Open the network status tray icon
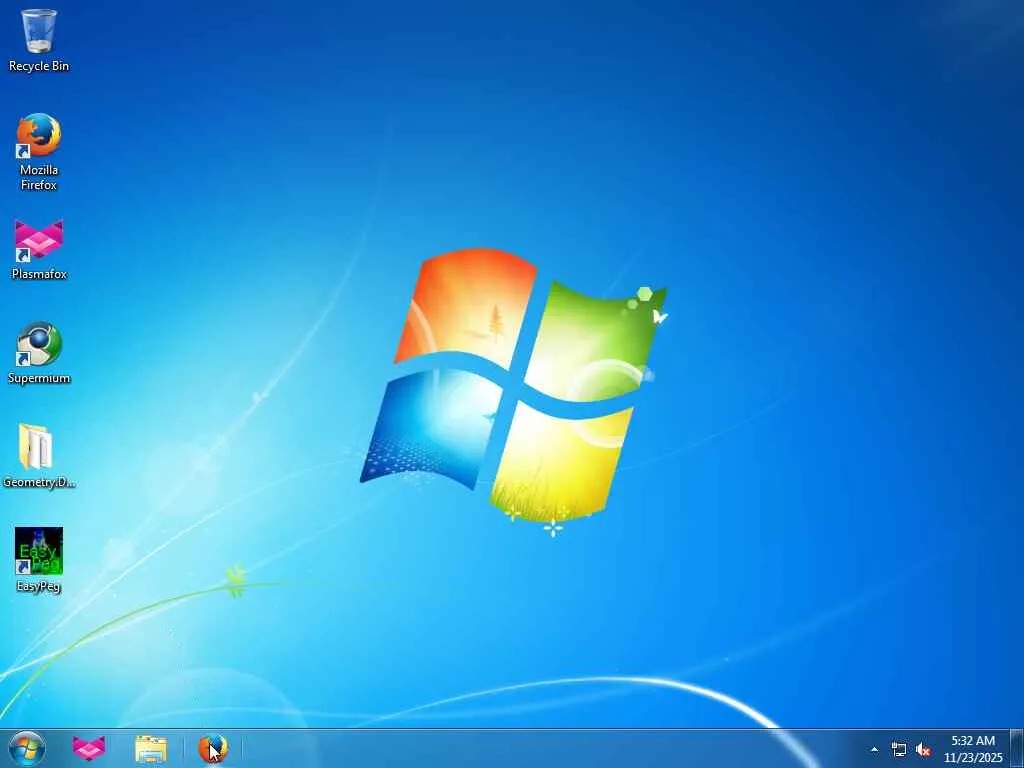Image resolution: width=1024 pixels, height=768 pixels. point(899,749)
